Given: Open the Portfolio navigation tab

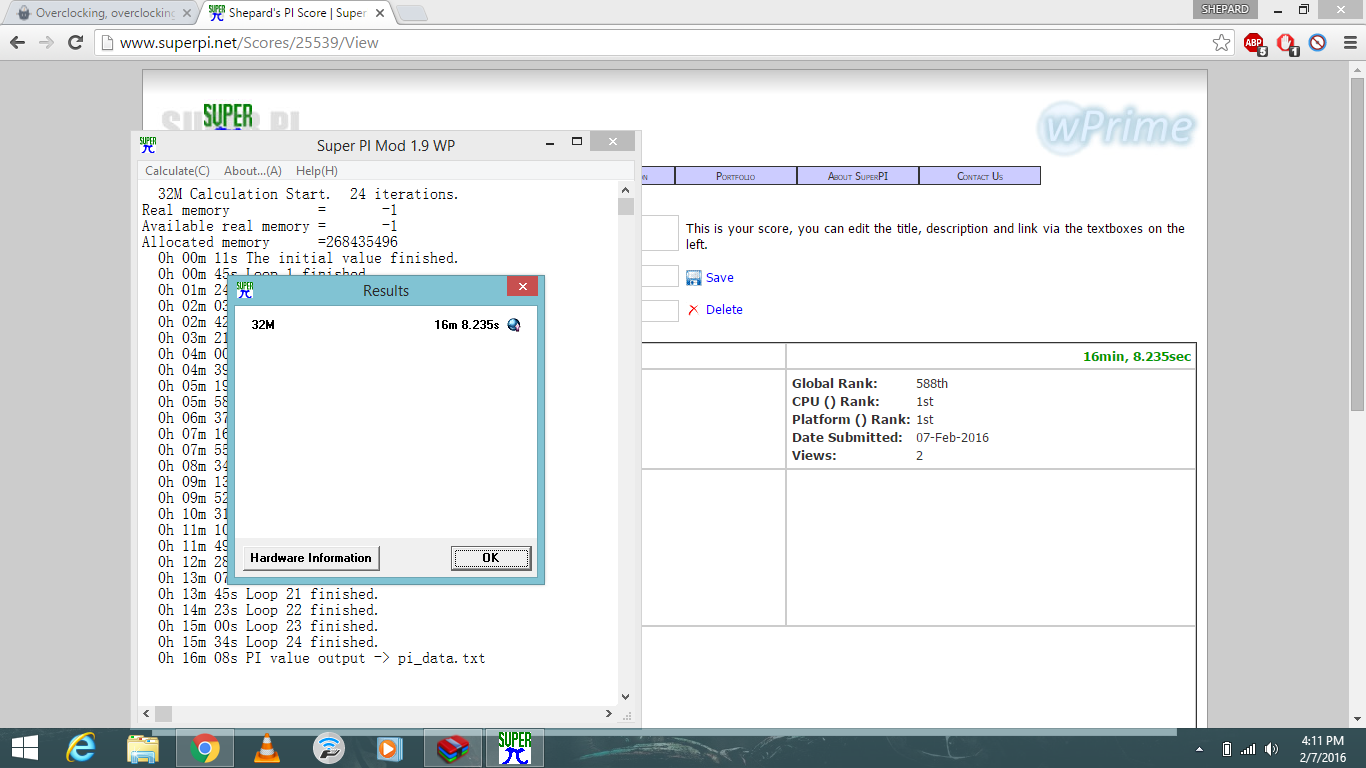Looking at the screenshot, I should 735,176.
